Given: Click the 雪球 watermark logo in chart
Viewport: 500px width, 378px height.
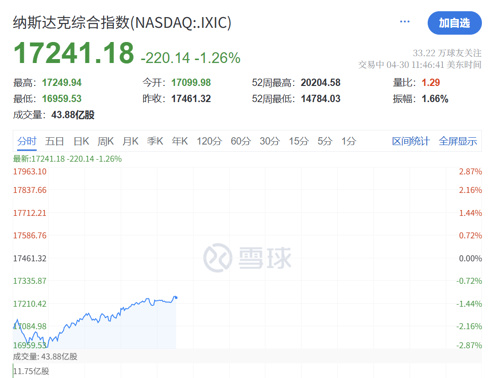Looking at the screenshot, I should [247, 258].
